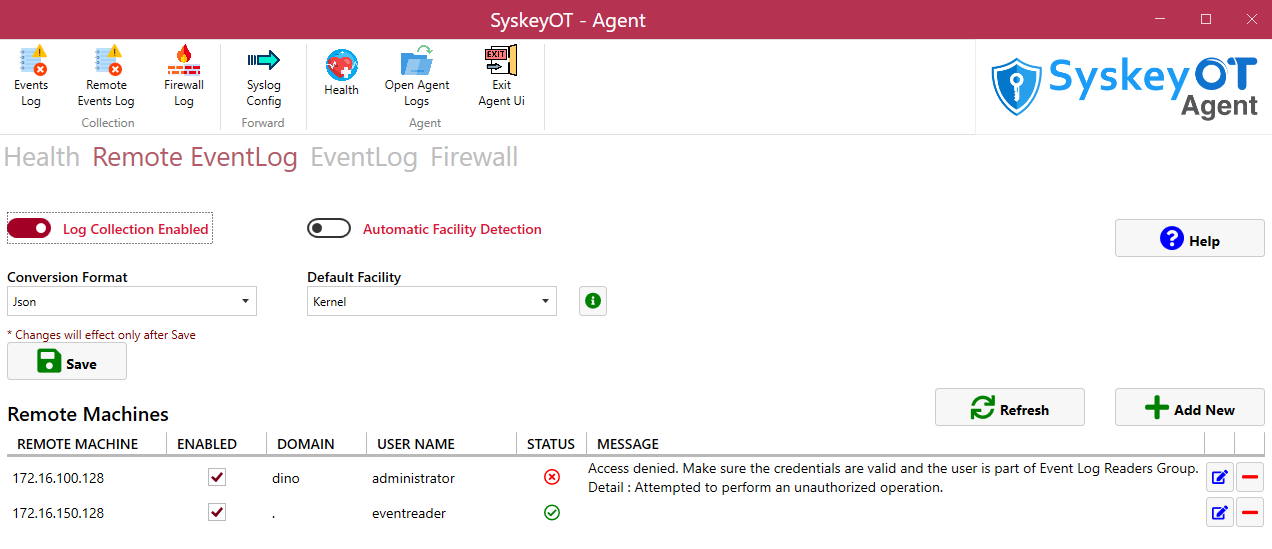Remove the 172.16.150.128 remote machine entry
Image resolution: width=1272 pixels, height=549 pixels.
tap(1250, 514)
